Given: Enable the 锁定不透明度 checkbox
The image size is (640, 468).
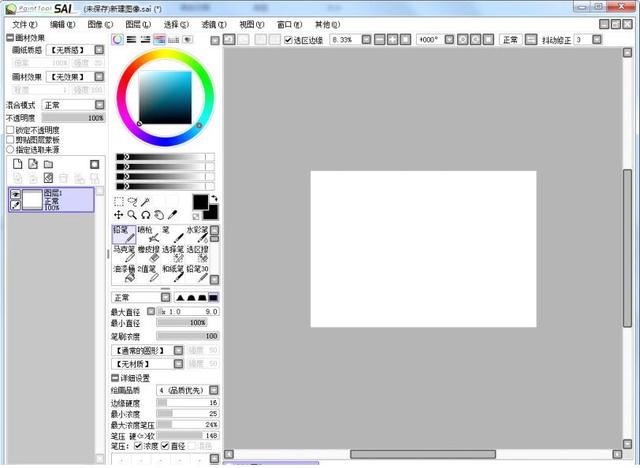Looking at the screenshot, I should [x=10, y=130].
